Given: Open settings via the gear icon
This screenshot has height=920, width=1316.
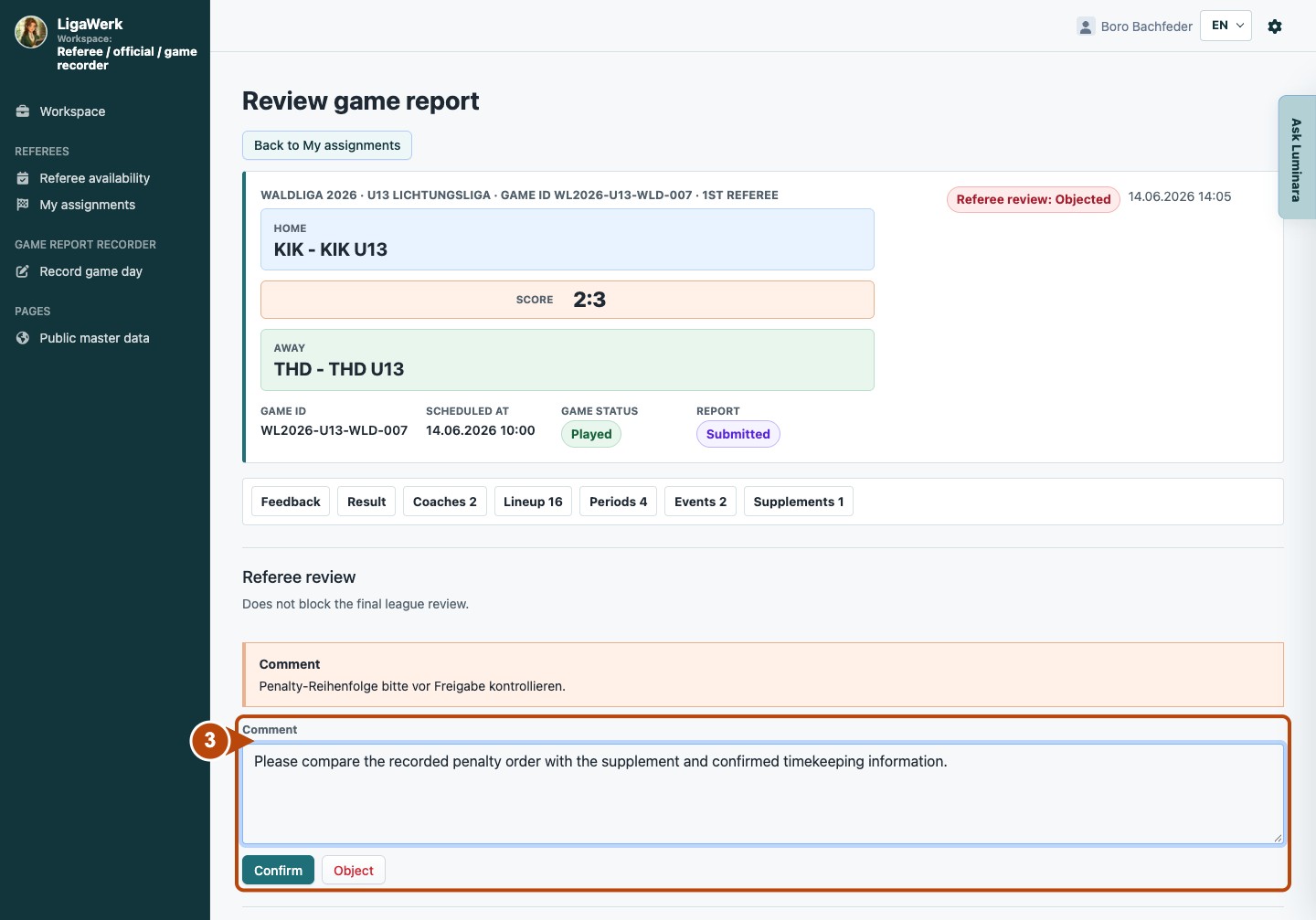Looking at the screenshot, I should point(1275,26).
